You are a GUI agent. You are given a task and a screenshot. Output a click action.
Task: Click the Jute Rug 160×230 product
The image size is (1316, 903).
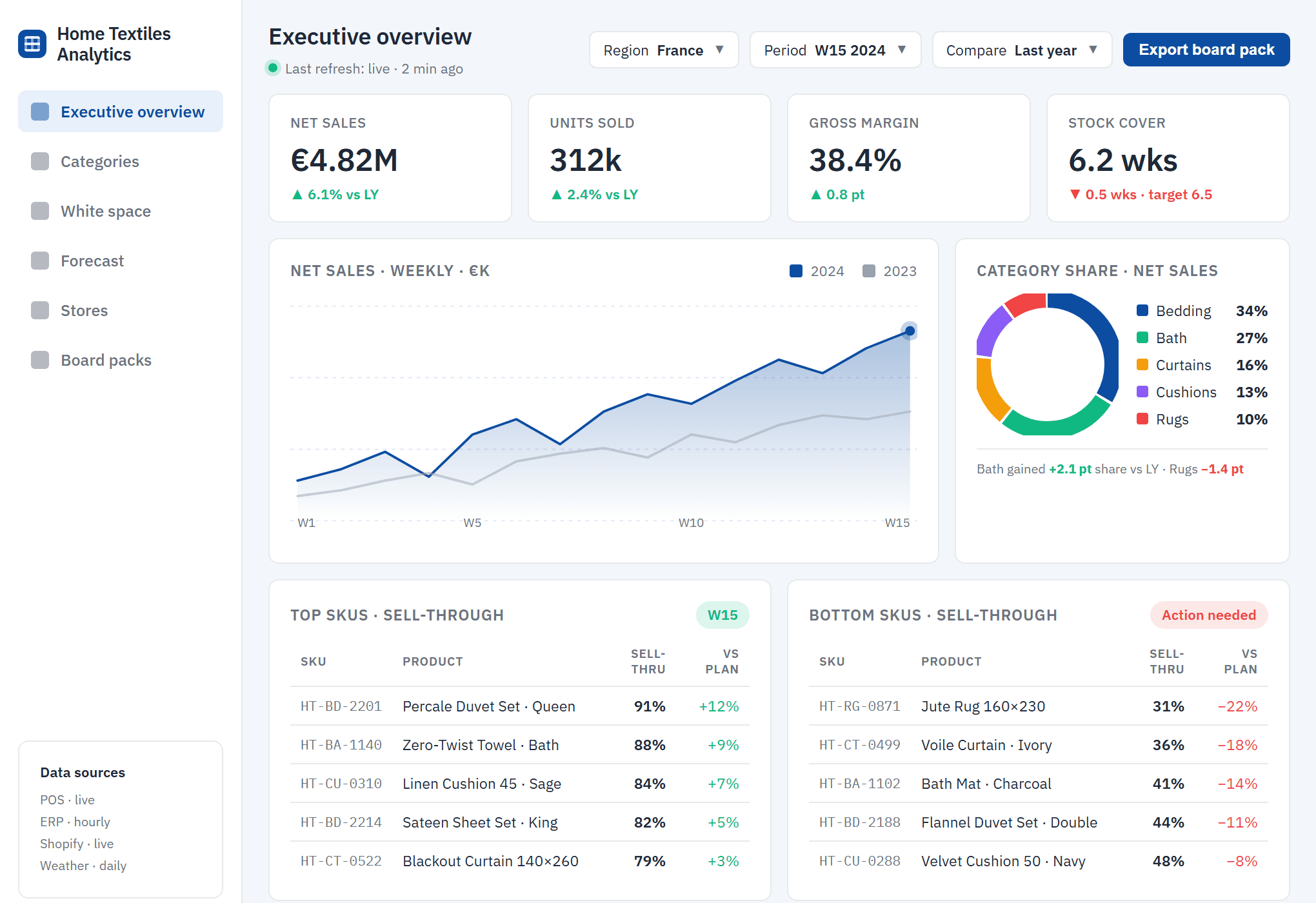pyautogui.click(x=983, y=706)
